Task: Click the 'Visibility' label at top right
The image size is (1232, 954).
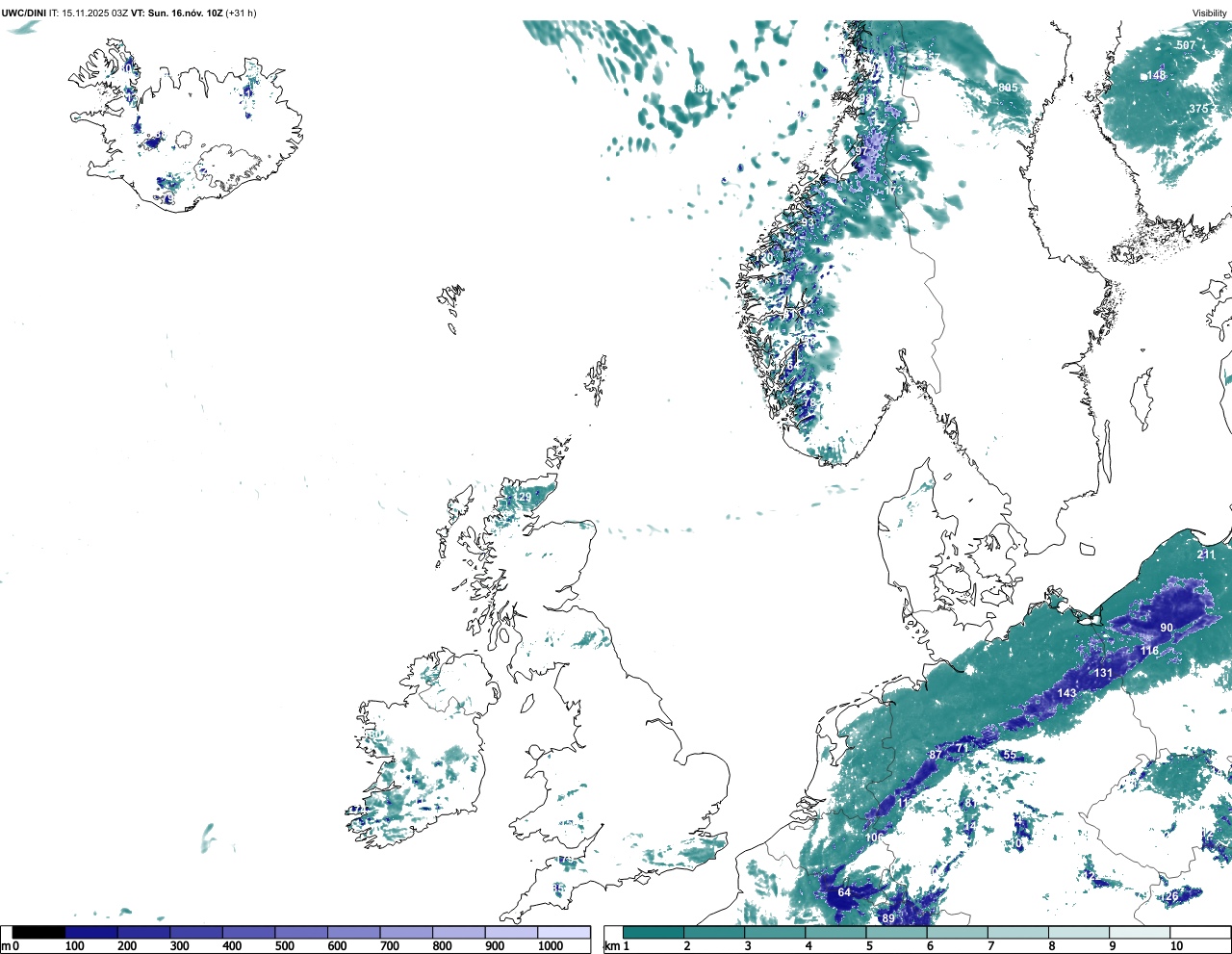Action: pyautogui.click(x=1209, y=13)
